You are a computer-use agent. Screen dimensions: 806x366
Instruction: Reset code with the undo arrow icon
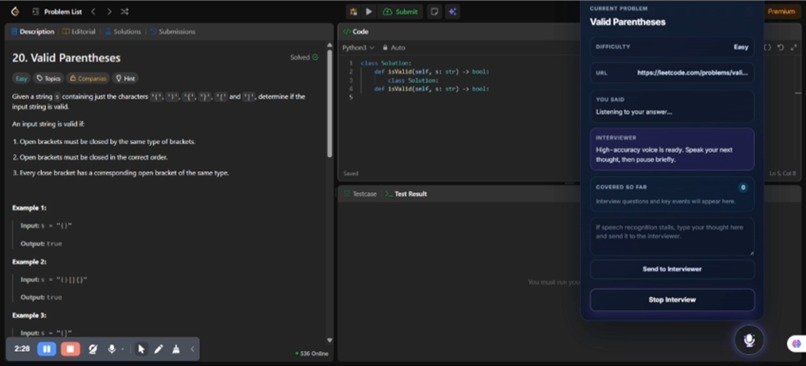[780, 47]
